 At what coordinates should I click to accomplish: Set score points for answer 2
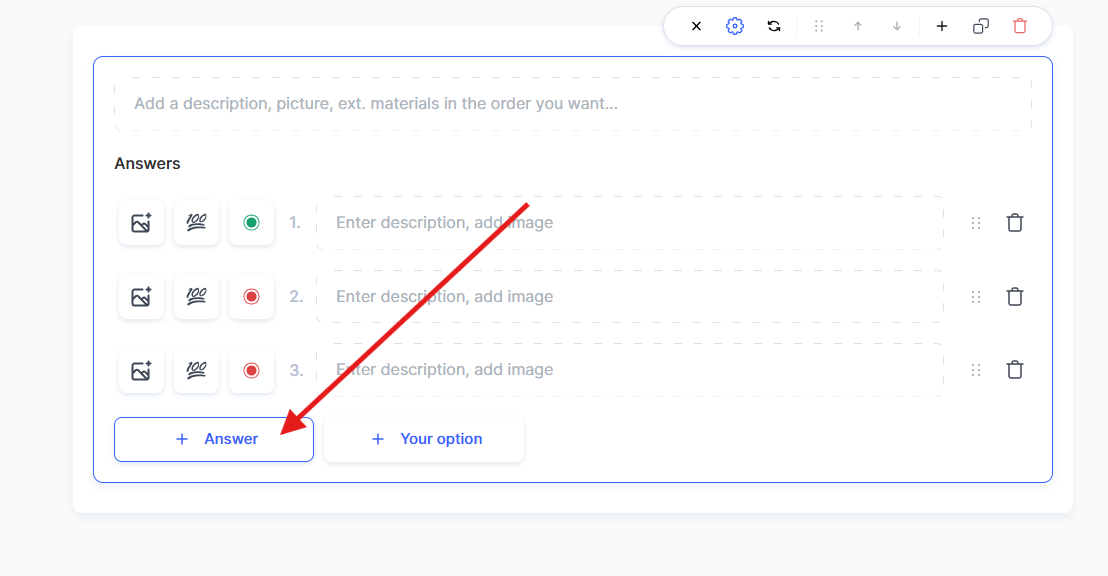click(196, 297)
